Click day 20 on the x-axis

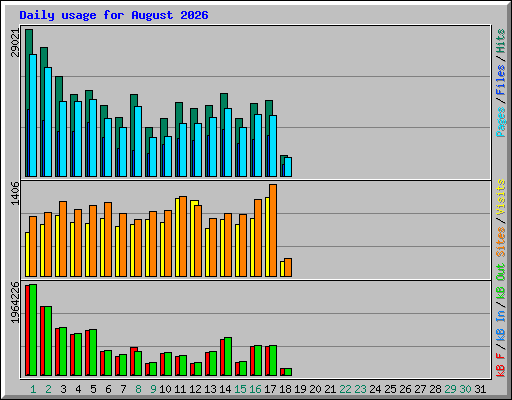[x=315, y=389]
